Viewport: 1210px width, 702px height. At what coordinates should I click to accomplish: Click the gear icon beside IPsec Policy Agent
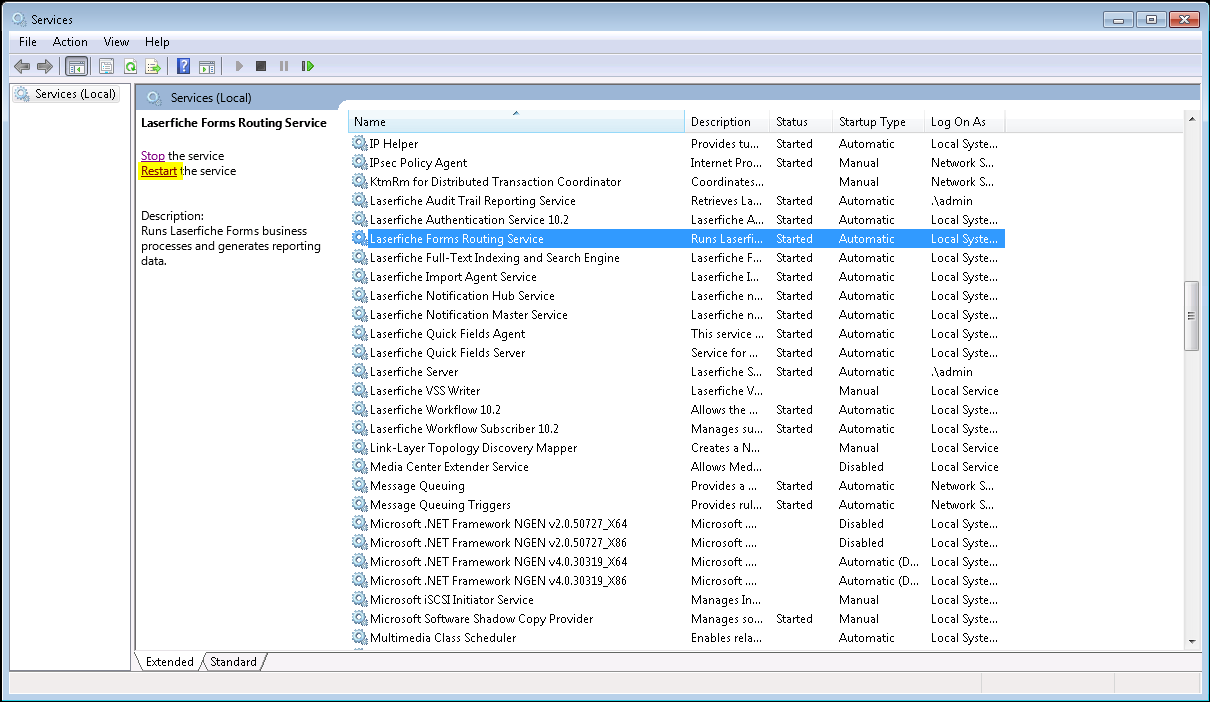tap(360, 163)
